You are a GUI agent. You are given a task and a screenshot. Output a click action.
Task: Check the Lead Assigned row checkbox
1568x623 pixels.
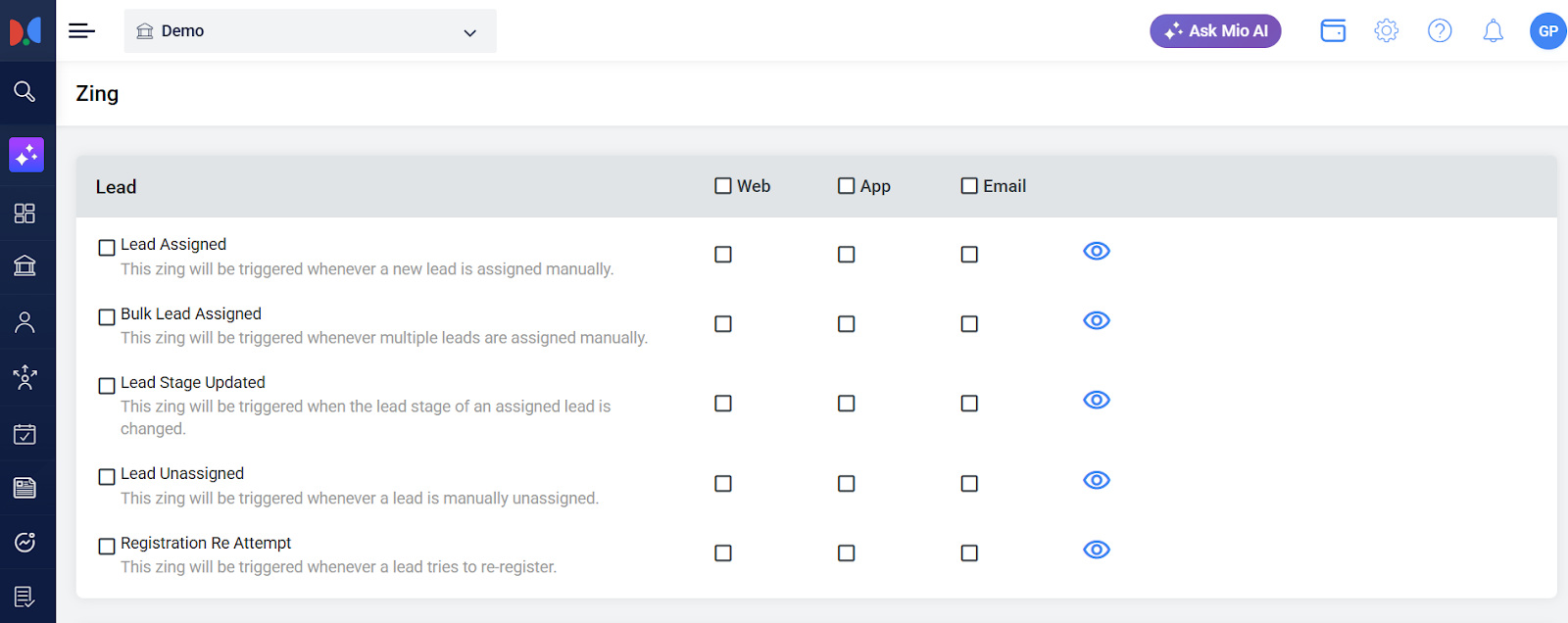tap(107, 248)
